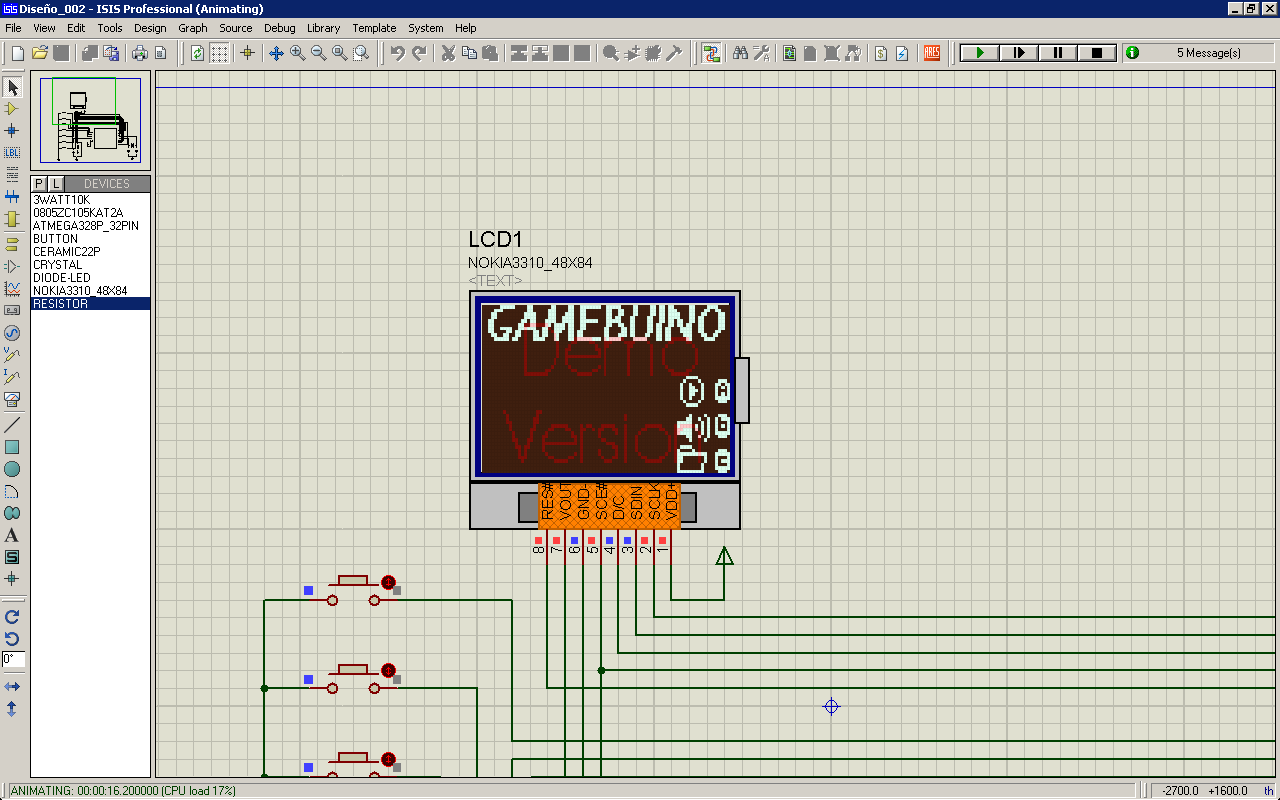Click the Zoom In magnifier
Image resolution: width=1280 pixels, height=800 pixels.
coord(297,53)
